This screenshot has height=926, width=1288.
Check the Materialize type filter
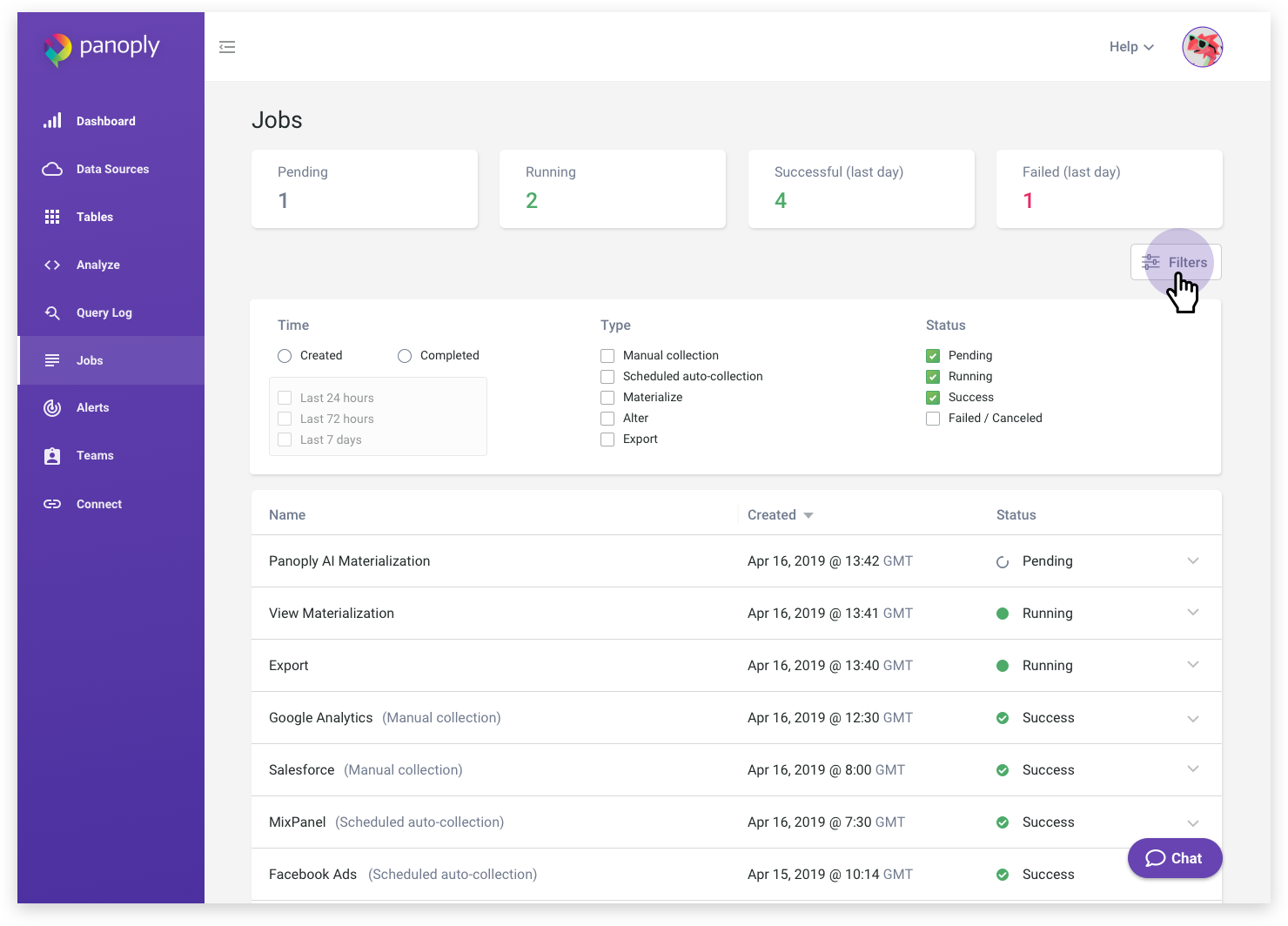tap(607, 398)
